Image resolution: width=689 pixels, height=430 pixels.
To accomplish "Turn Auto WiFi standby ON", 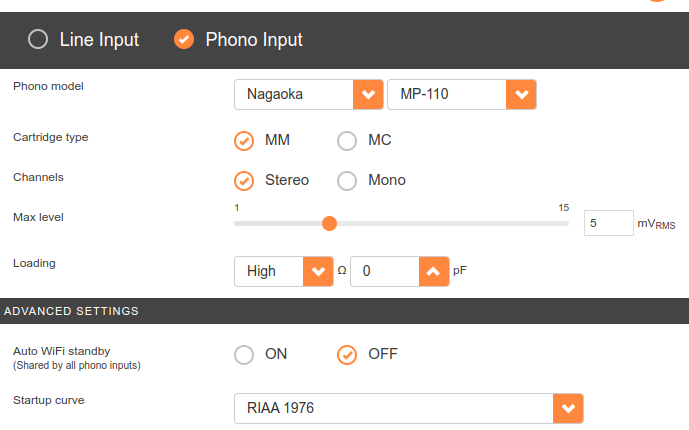I will [x=244, y=354].
